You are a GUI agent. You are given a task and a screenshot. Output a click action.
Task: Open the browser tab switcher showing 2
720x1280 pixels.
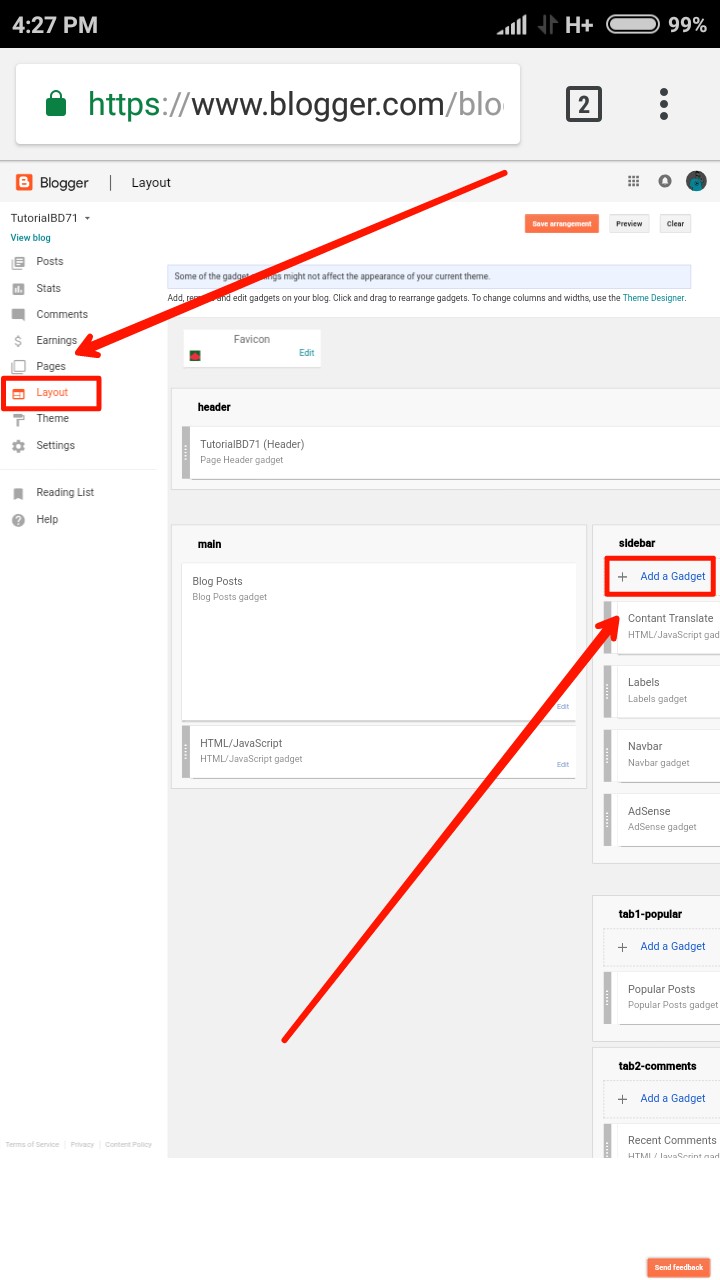[x=584, y=104]
